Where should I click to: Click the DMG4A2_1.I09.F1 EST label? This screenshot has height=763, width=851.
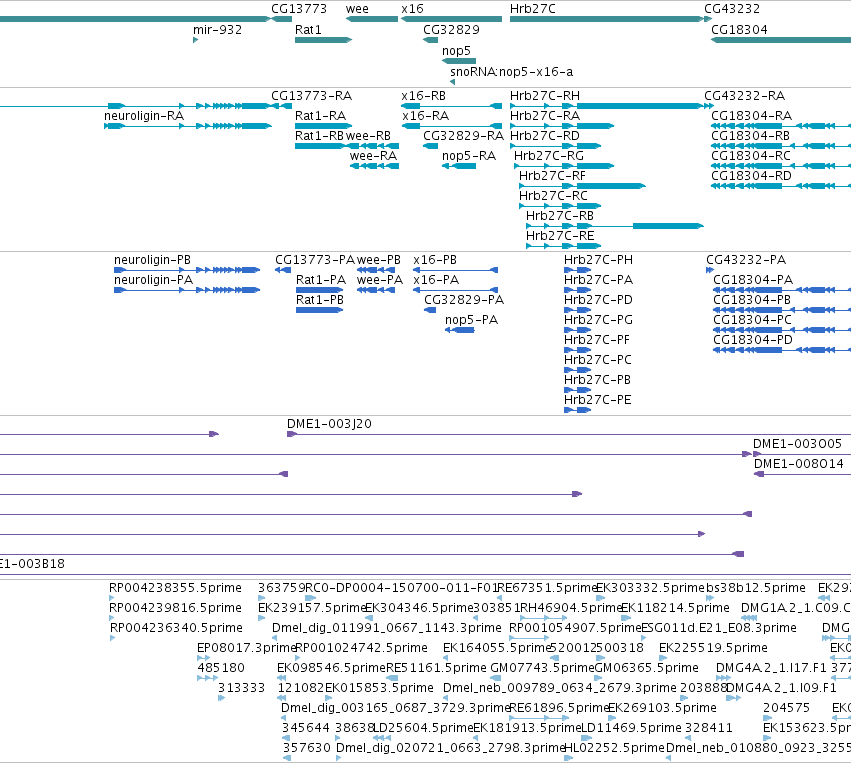pyautogui.click(x=781, y=688)
